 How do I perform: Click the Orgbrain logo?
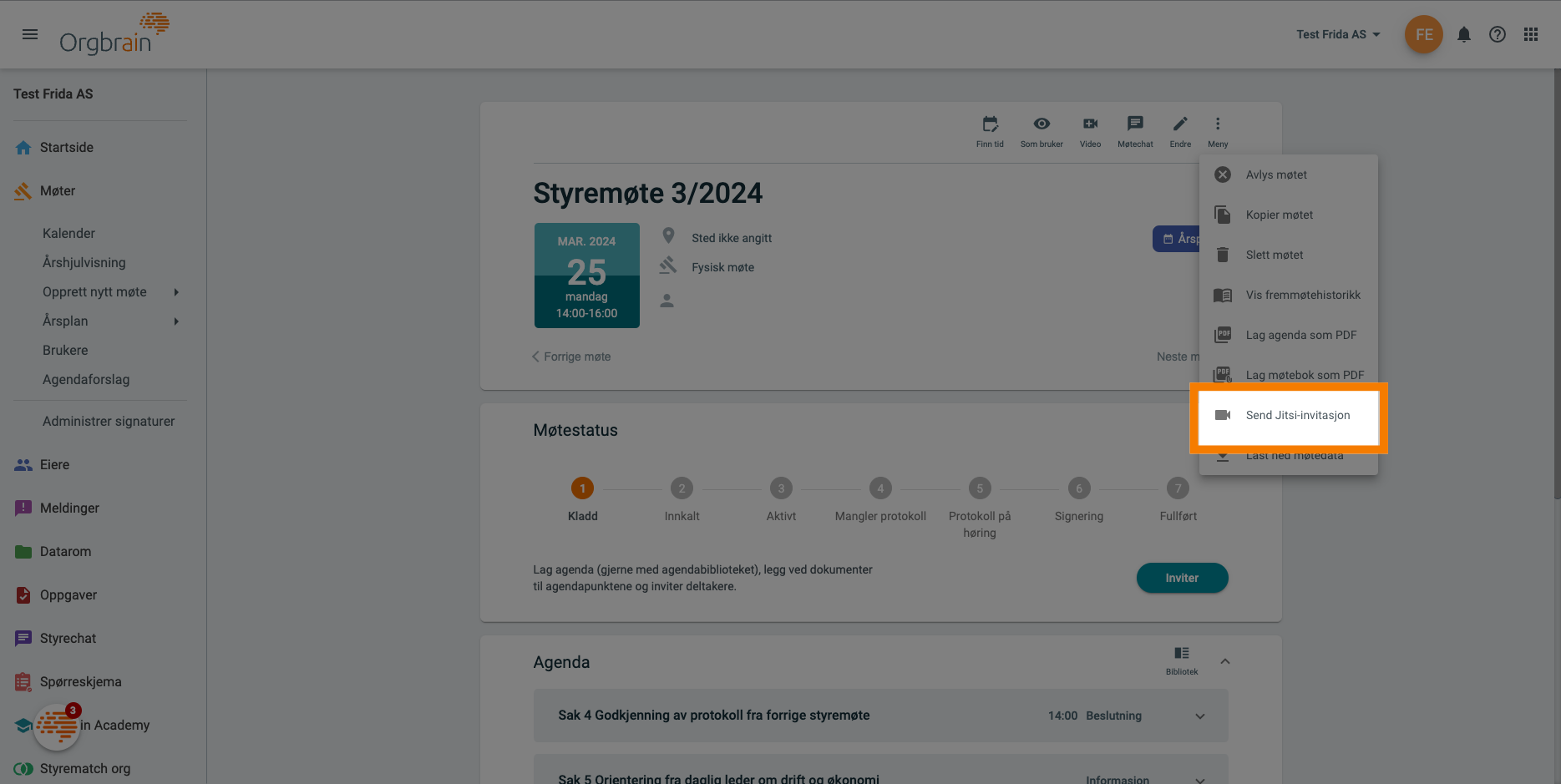(x=114, y=34)
